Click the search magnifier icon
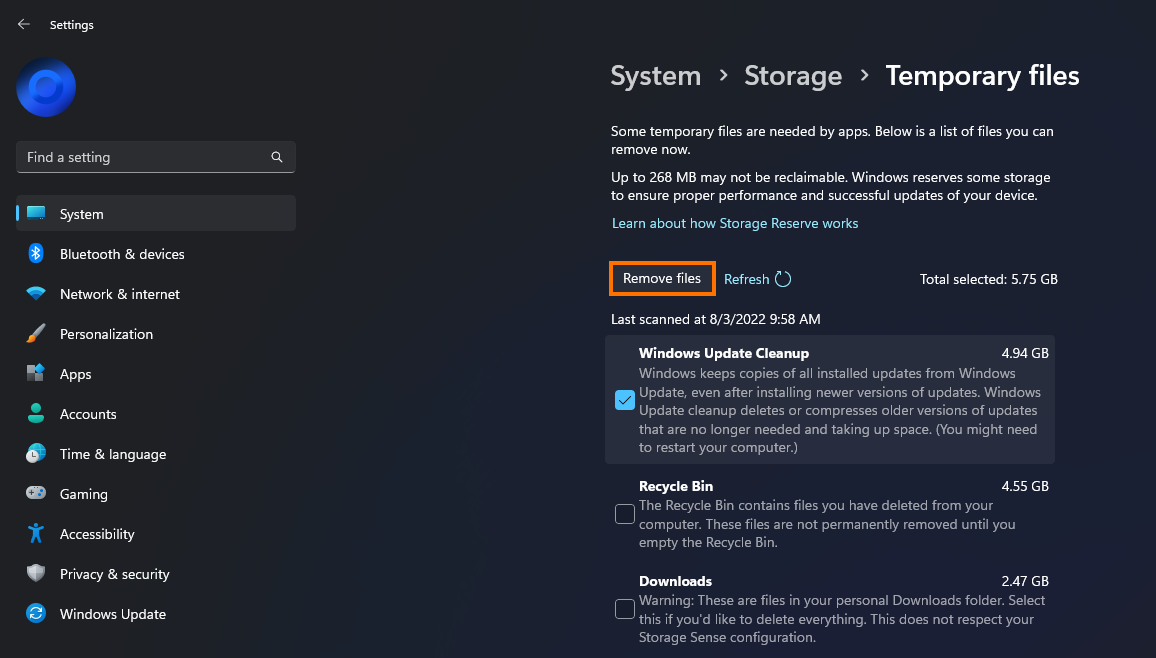The height and width of the screenshot is (658, 1156). pyautogui.click(x=276, y=157)
